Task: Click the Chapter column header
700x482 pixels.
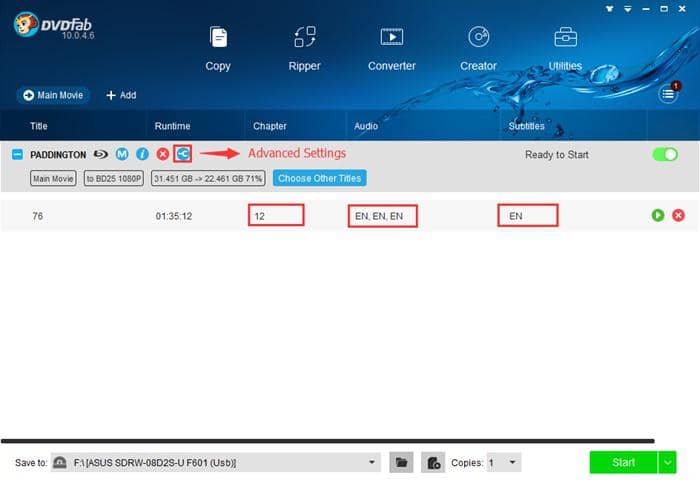Action: coord(270,126)
